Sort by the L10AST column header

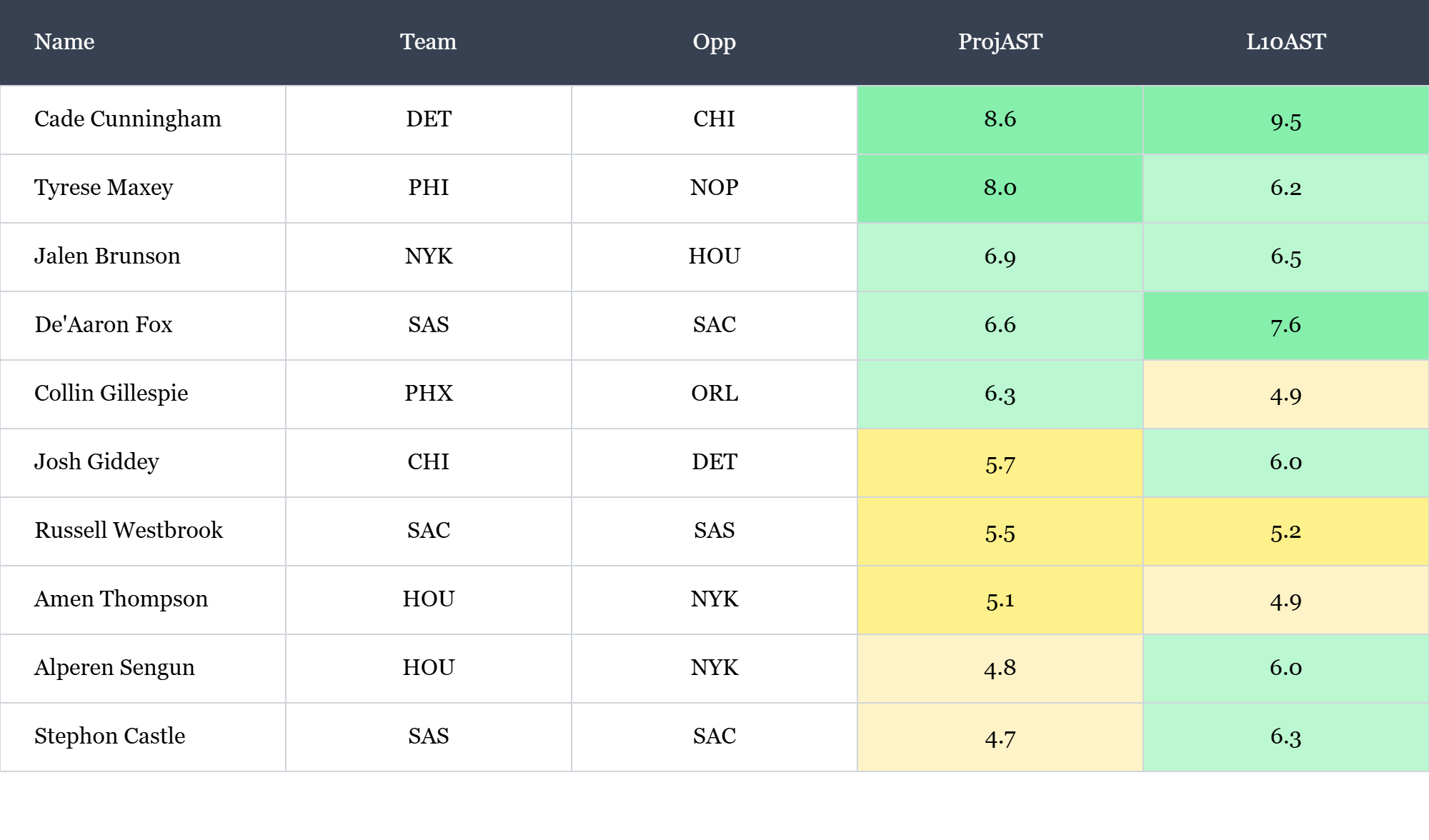coord(1285,42)
